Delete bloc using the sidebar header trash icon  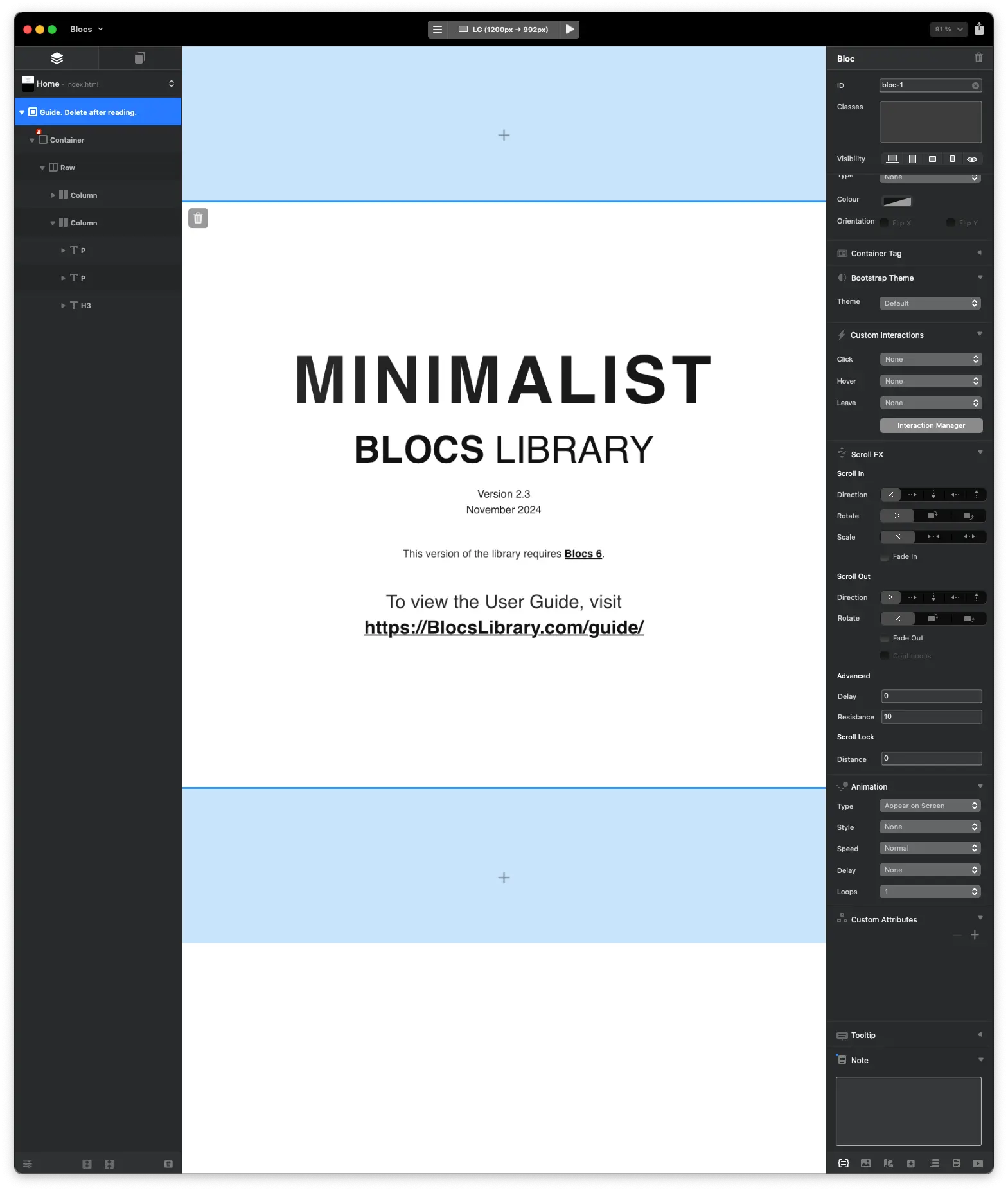tap(978, 58)
